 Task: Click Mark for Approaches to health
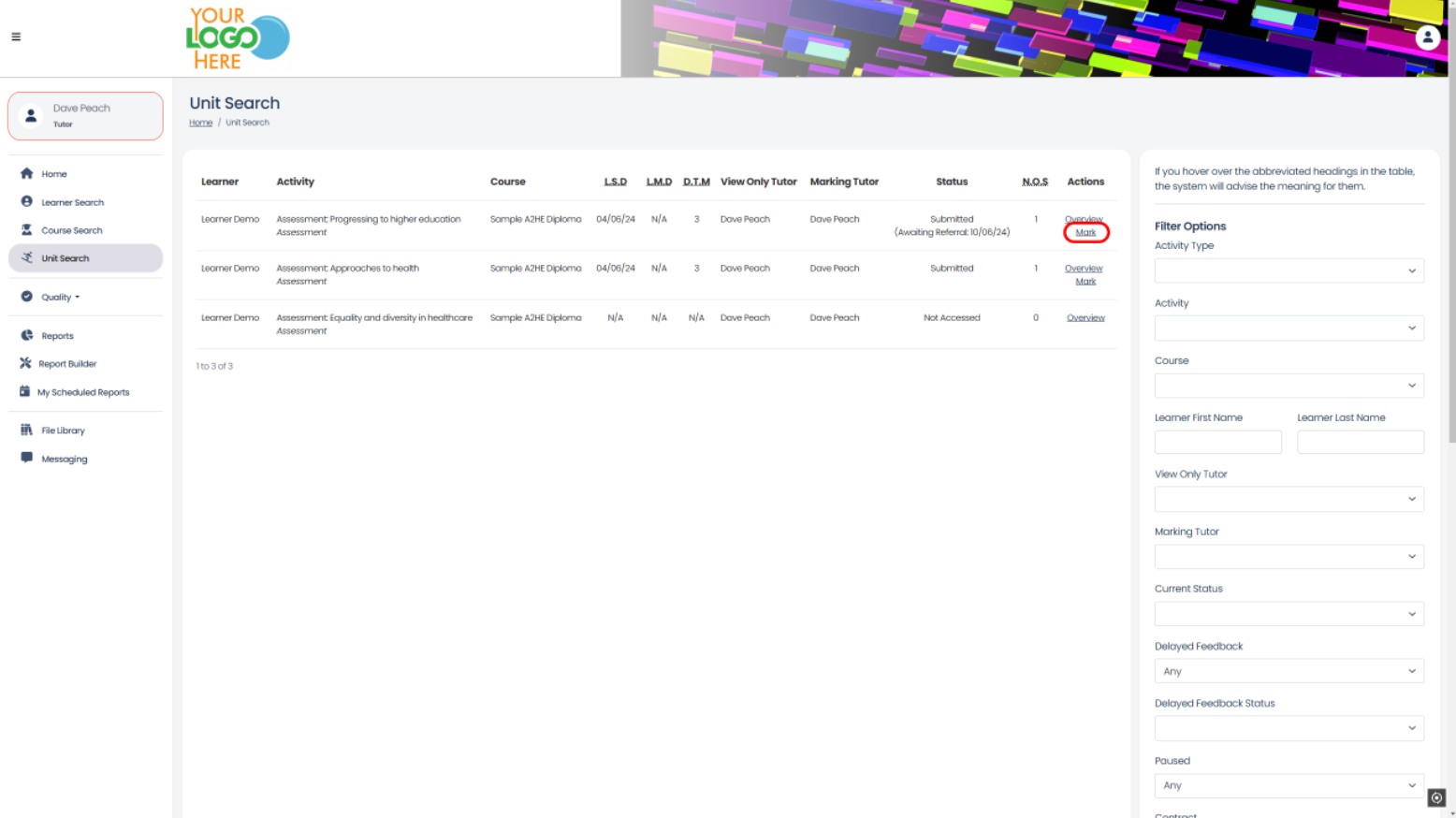1085,281
